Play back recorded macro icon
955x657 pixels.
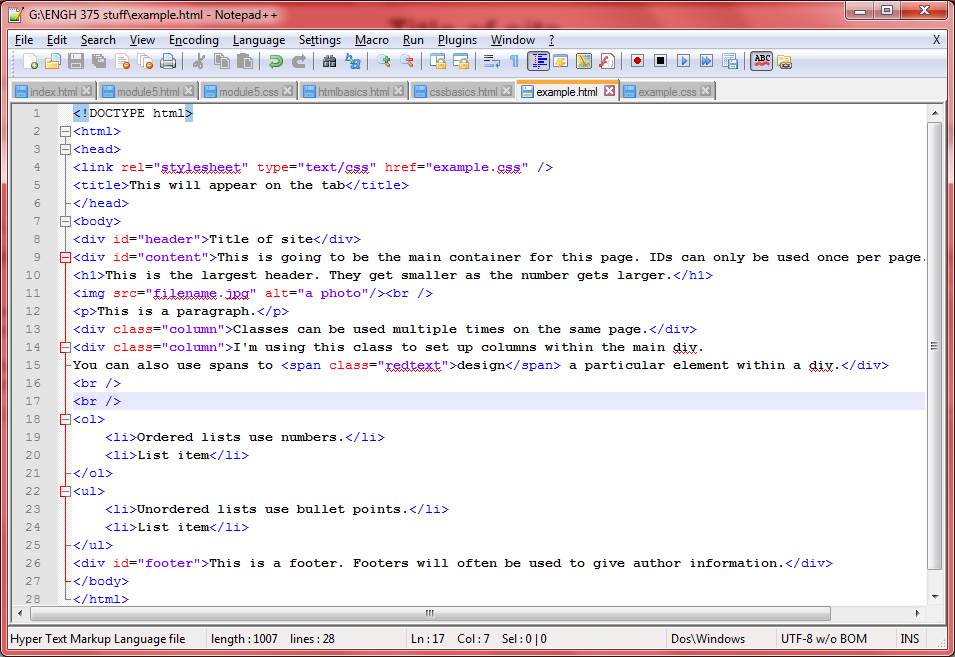683,61
